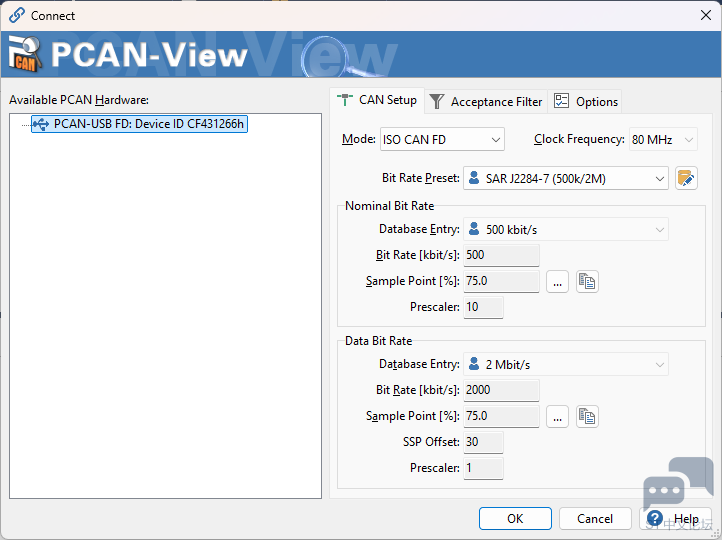Image resolution: width=722 pixels, height=540 pixels.
Task: Click the 'Available PCAN Hardware:' label
Action: point(79,100)
